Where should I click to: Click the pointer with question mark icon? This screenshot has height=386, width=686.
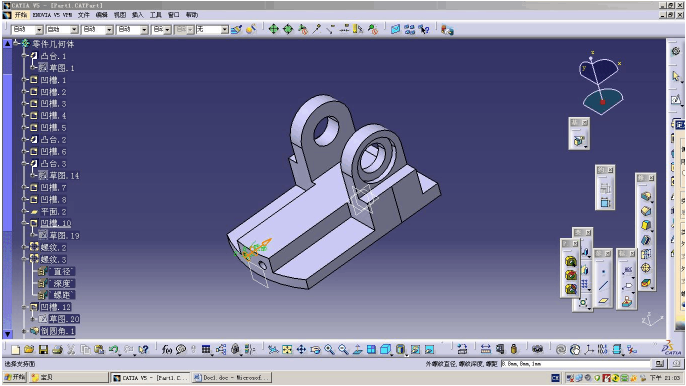[x=424, y=29]
